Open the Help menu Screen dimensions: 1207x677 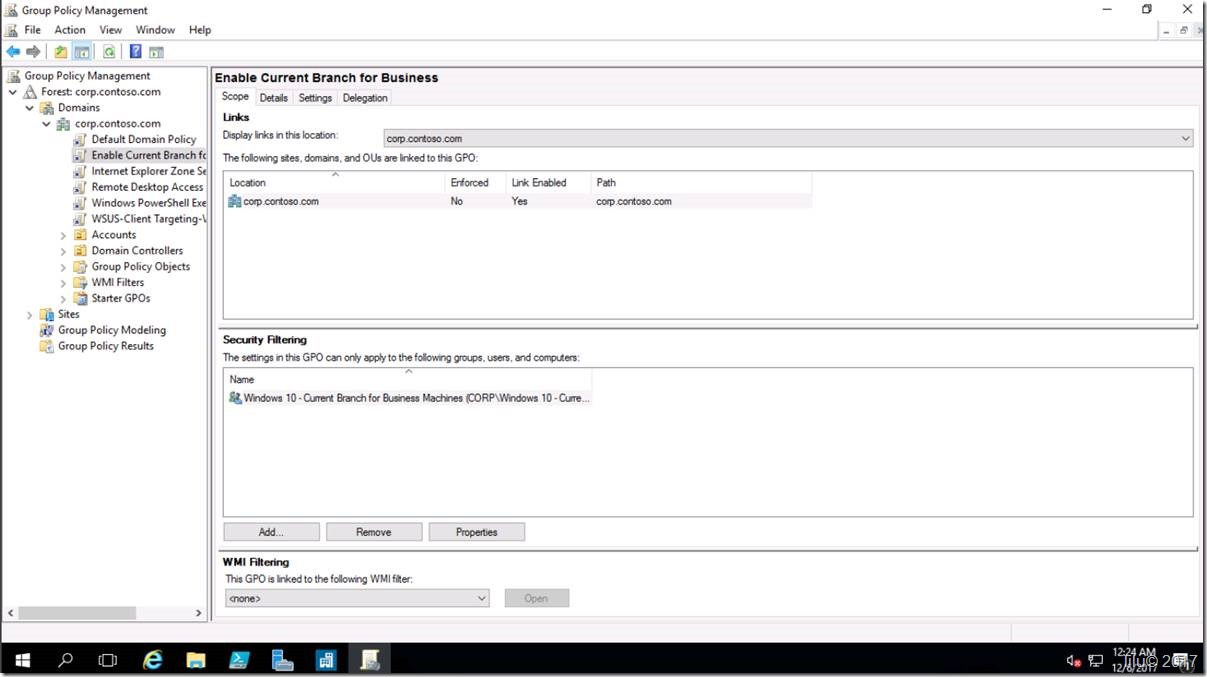(200, 30)
